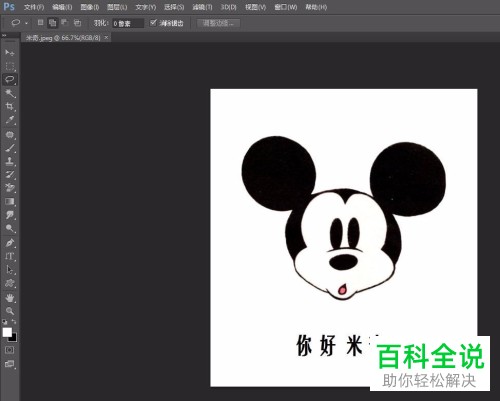Open the 编辑(E) menu
Viewport: 500px width, 401px height.
62,7
